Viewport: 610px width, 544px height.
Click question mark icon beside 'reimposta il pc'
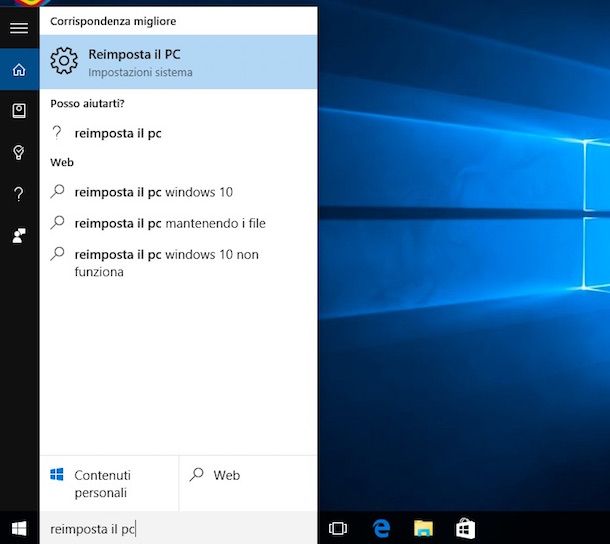[57, 133]
